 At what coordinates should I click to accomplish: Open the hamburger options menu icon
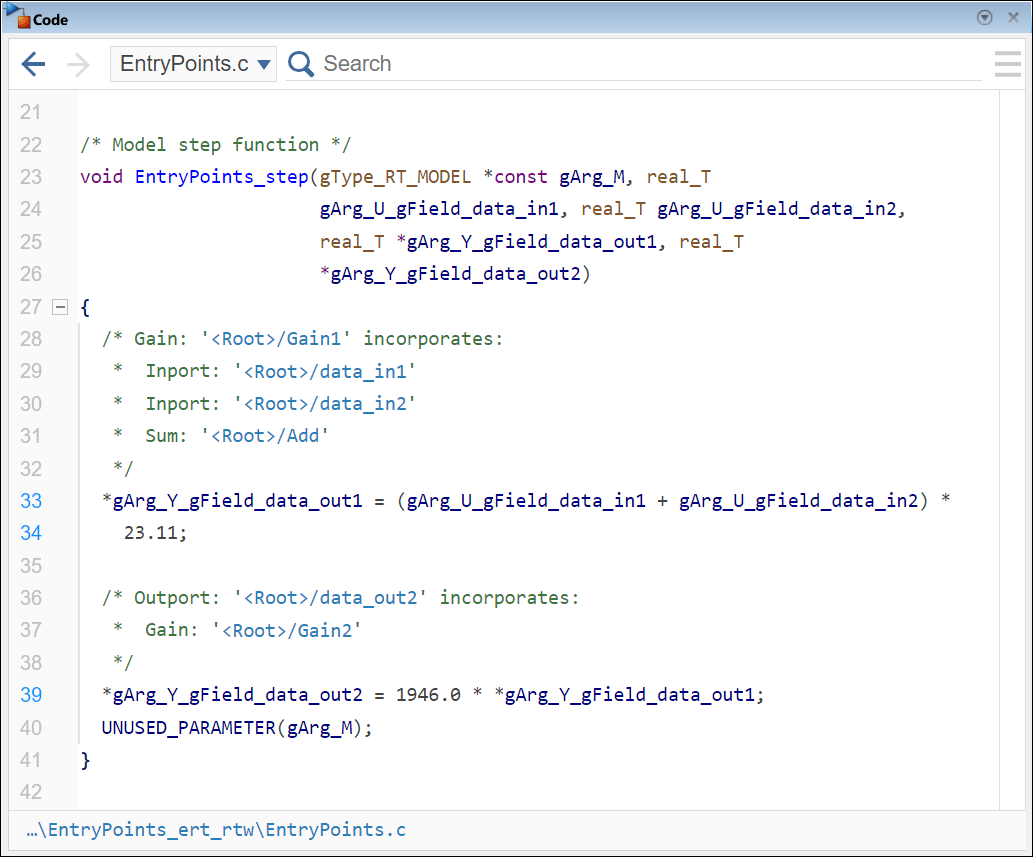[1008, 63]
